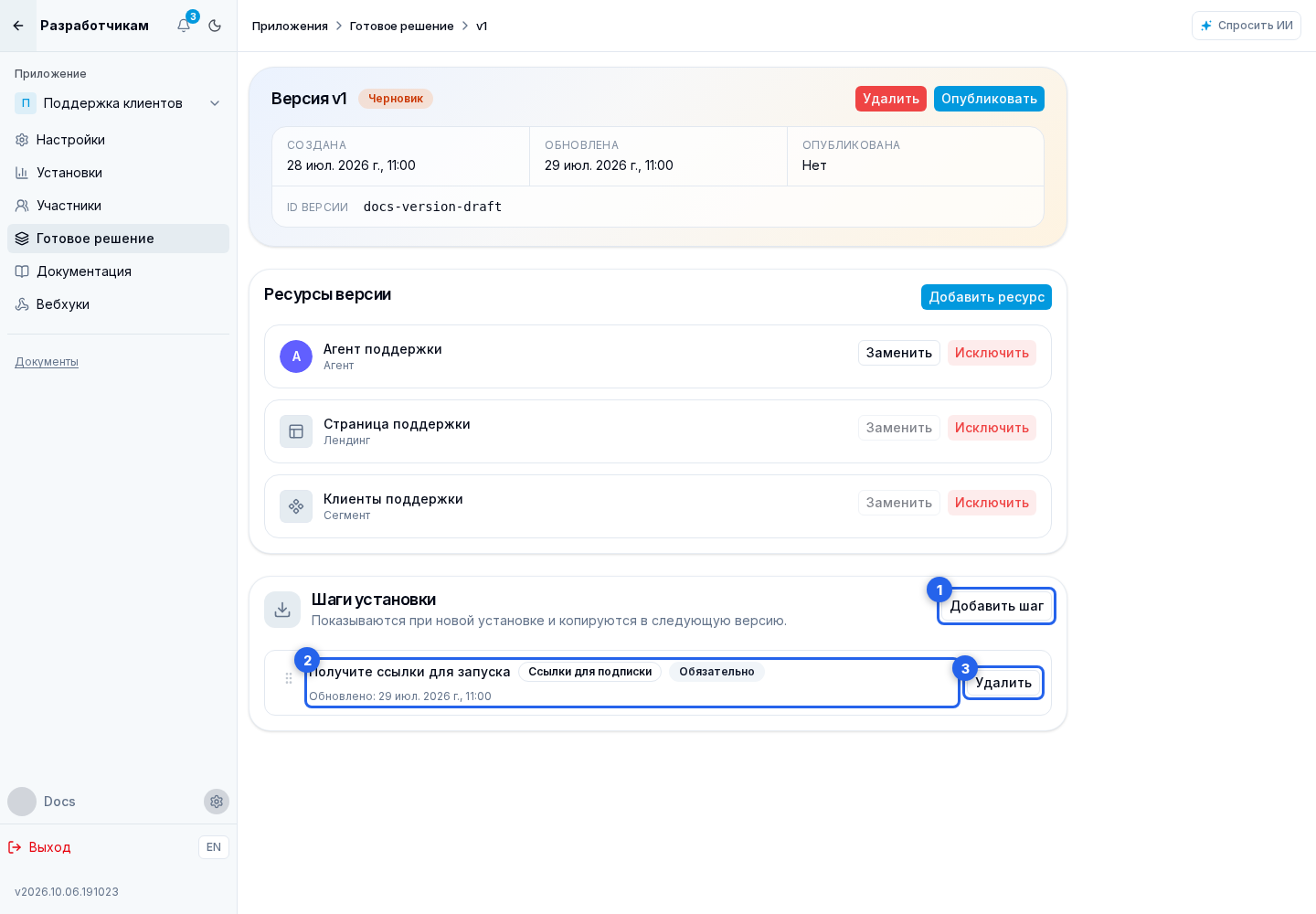Select the version ID docs-version-draft
Screen dimensions: 1316x914
click(x=432, y=207)
